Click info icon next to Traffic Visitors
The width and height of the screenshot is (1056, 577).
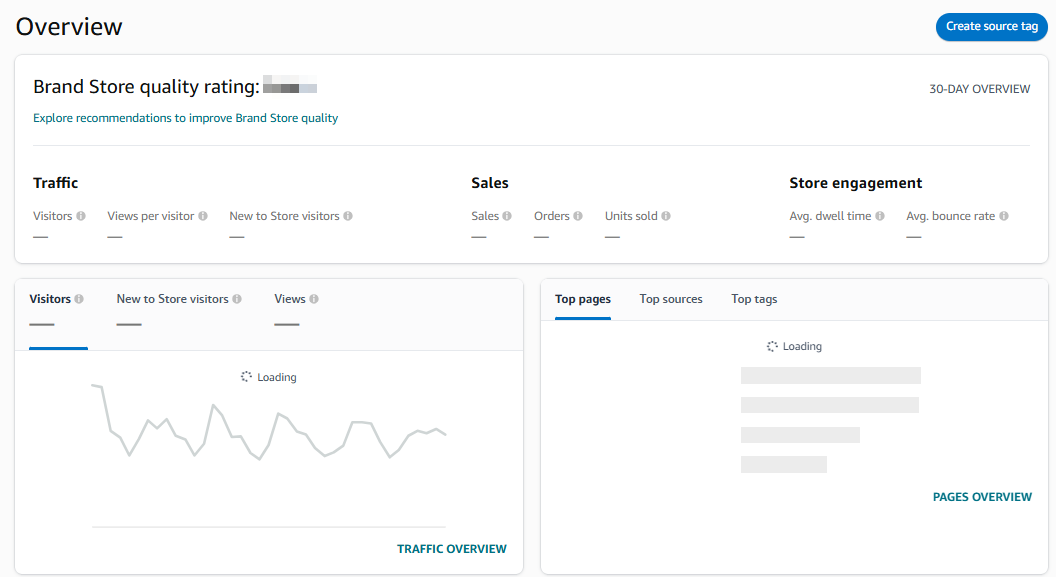[x=81, y=216]
